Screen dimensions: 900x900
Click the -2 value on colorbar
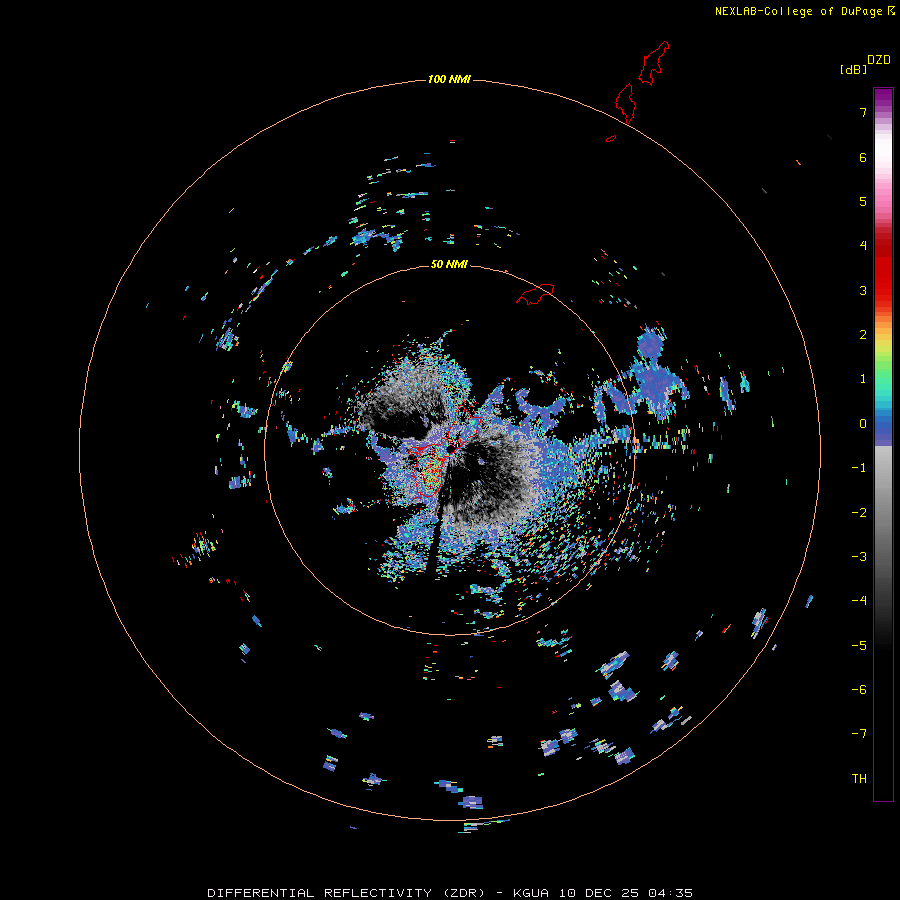coord(859,513)
